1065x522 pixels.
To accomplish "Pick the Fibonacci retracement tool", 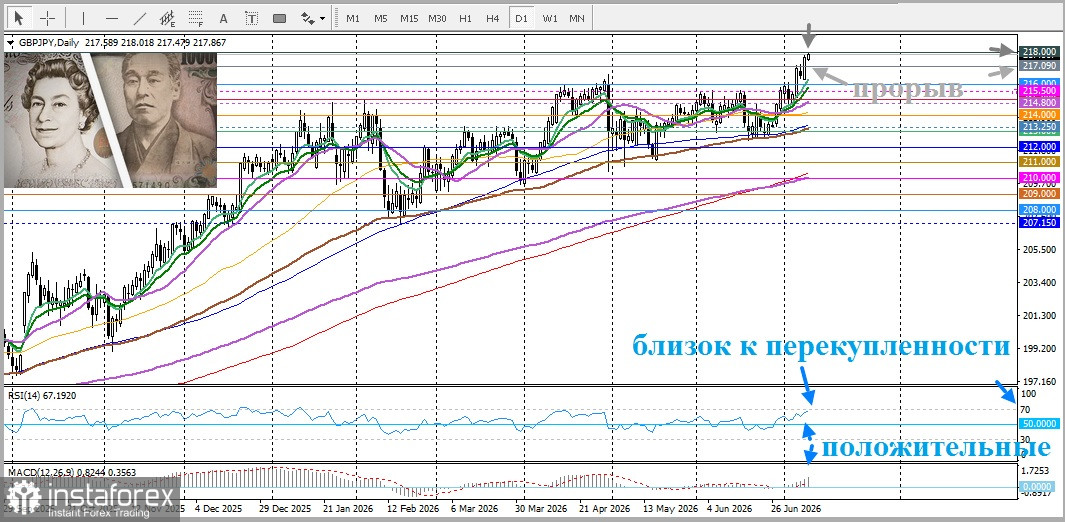I will pos(196,18).
